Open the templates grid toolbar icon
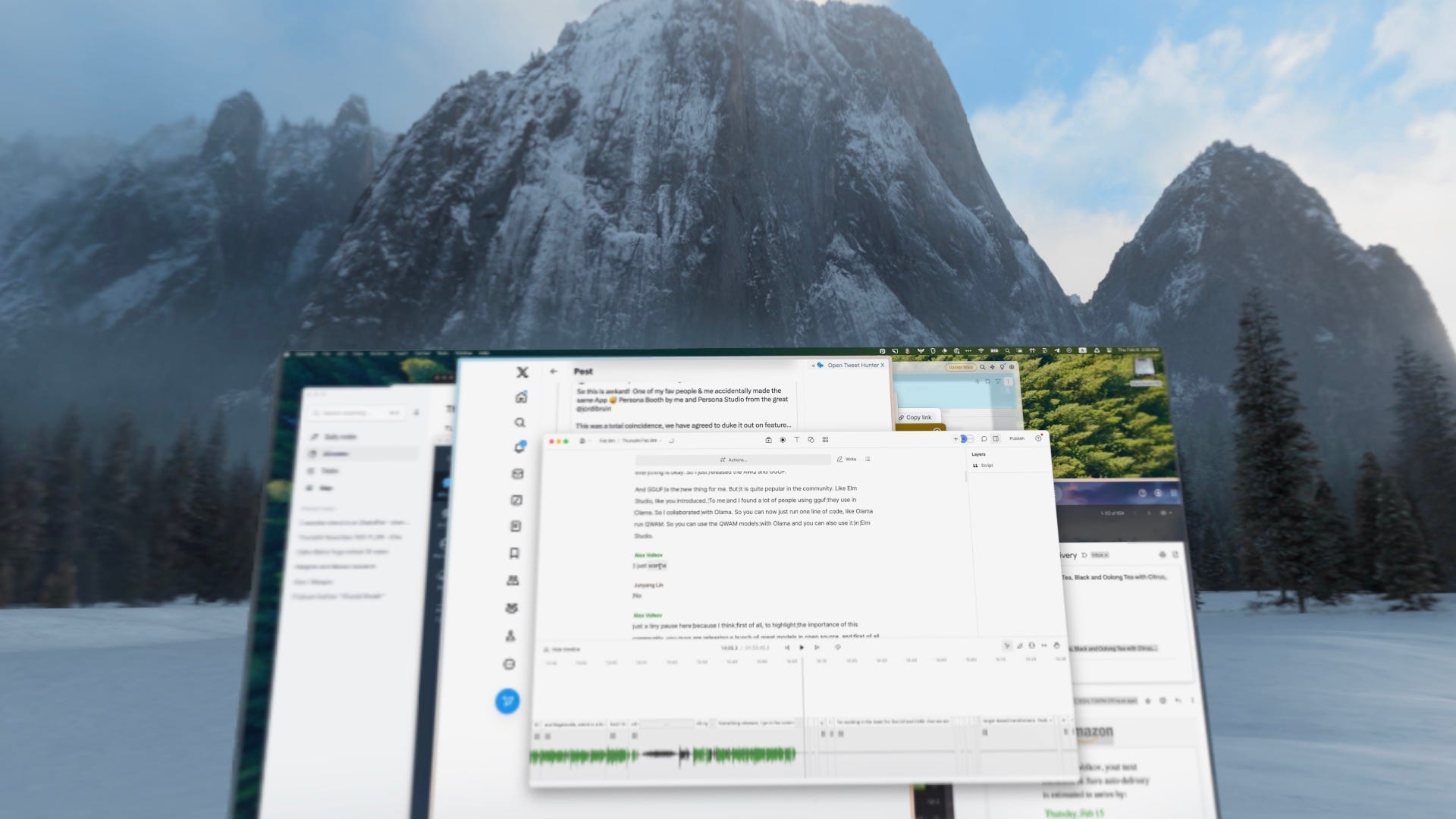The height and width of the screenshot is (819, 1456). click(x=825, y=440)
